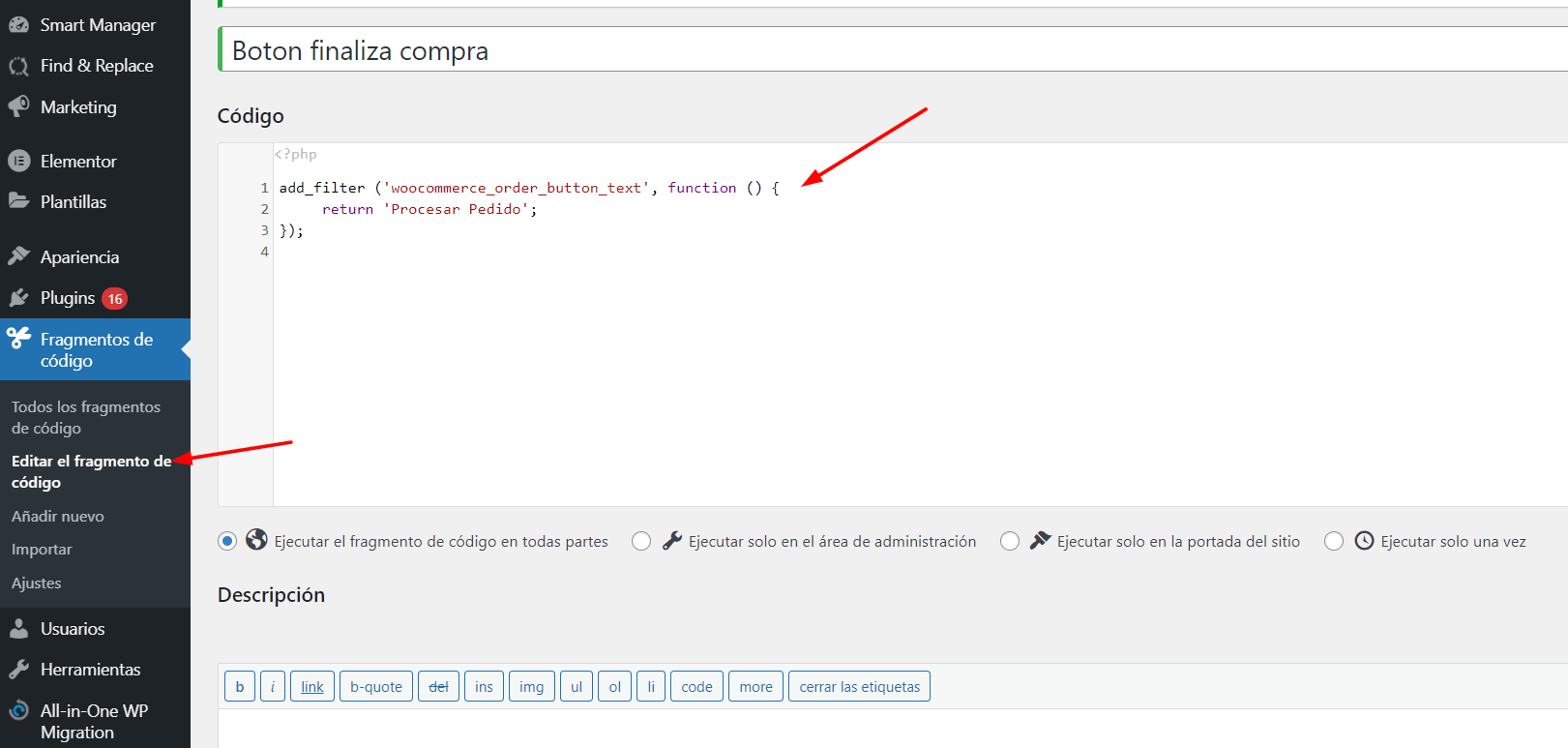
Task: Click the 'more' quicktag button
Action: coord(755,686)
